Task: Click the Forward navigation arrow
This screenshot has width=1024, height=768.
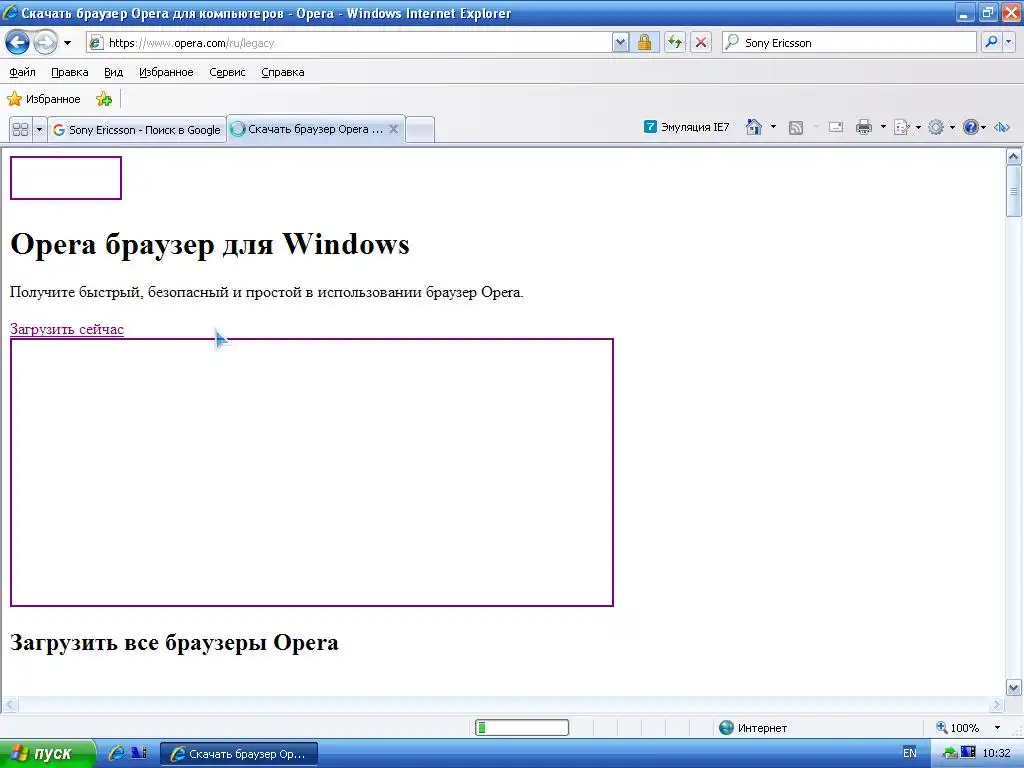Action: click(45, 43)
